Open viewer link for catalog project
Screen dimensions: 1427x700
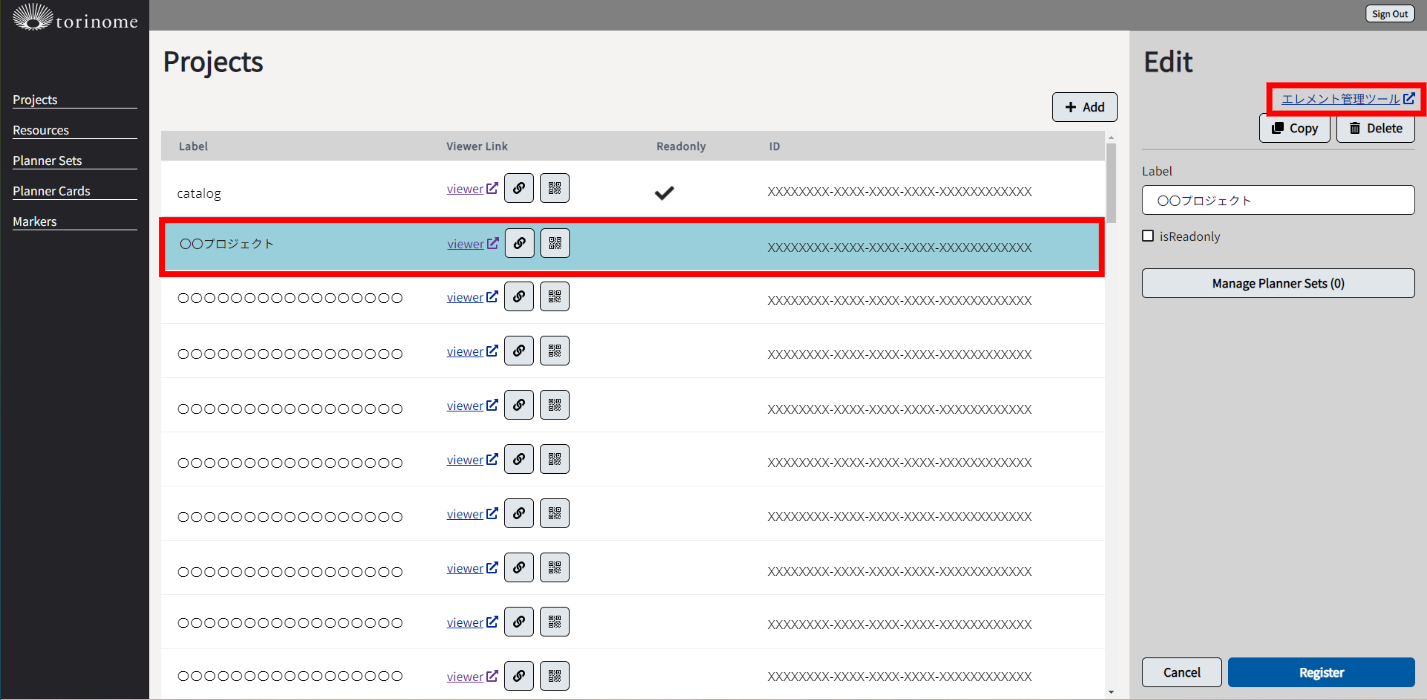pyautogui.click(x=465, y=189)
